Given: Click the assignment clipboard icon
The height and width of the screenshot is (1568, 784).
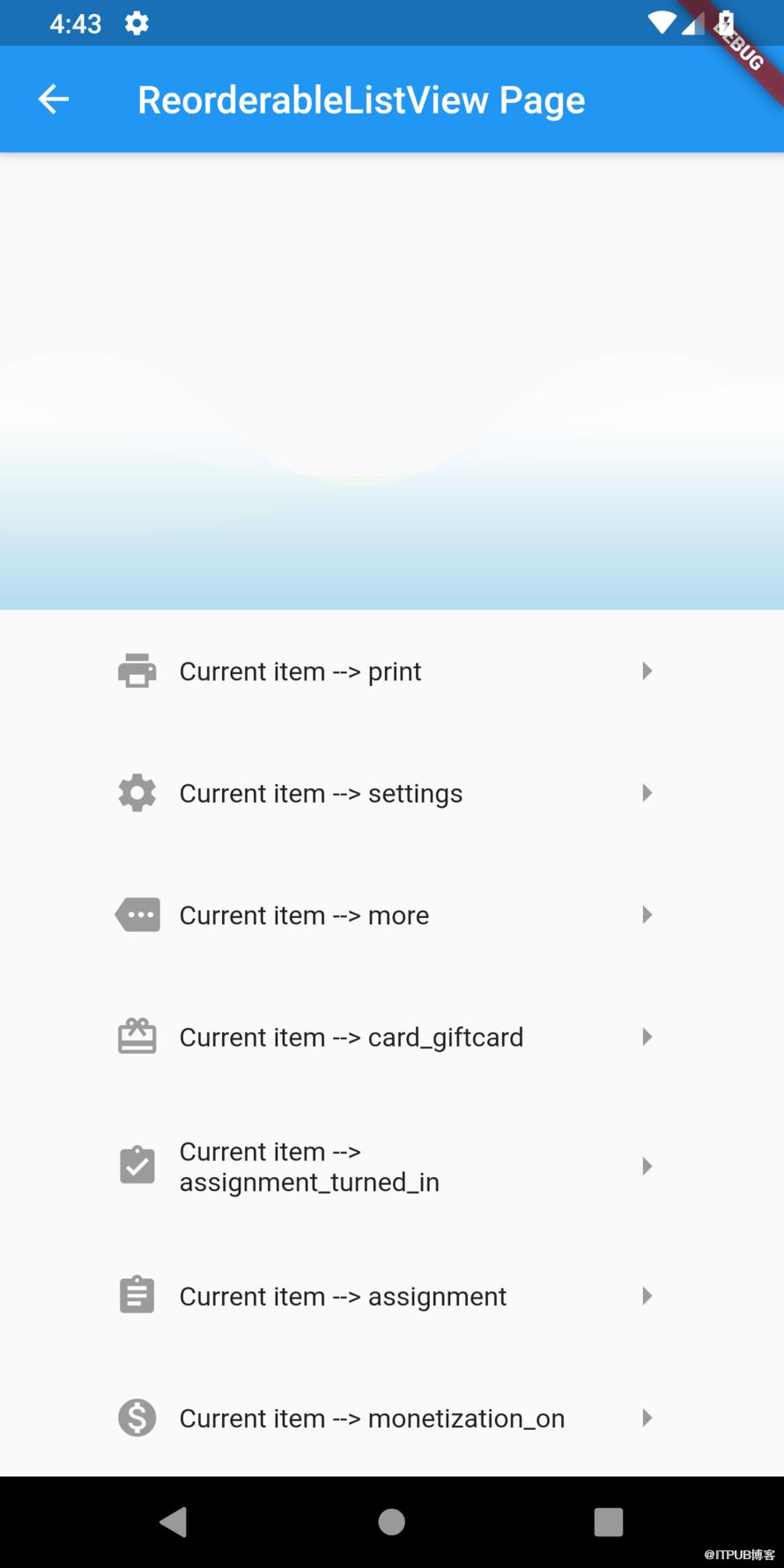Looking at the screenshot, I should point(137,1295).
